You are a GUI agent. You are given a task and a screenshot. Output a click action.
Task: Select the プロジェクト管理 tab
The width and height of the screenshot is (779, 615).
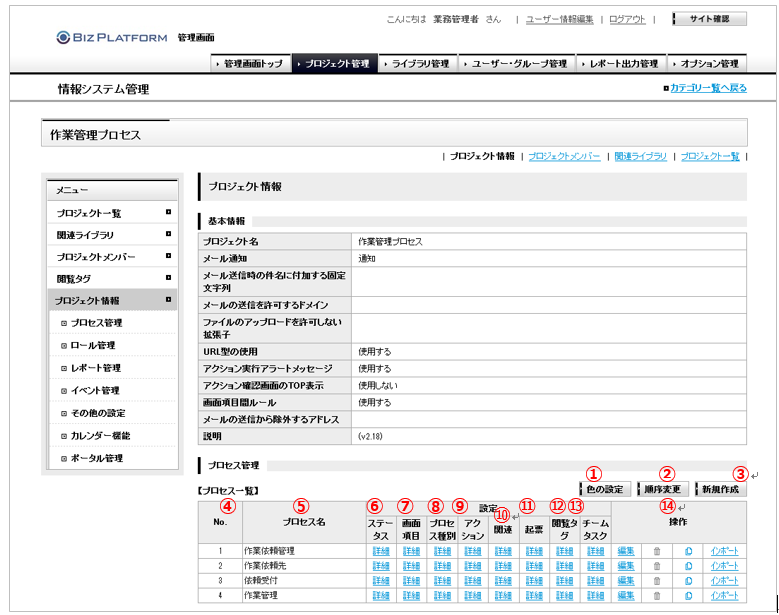pos(335,64)
